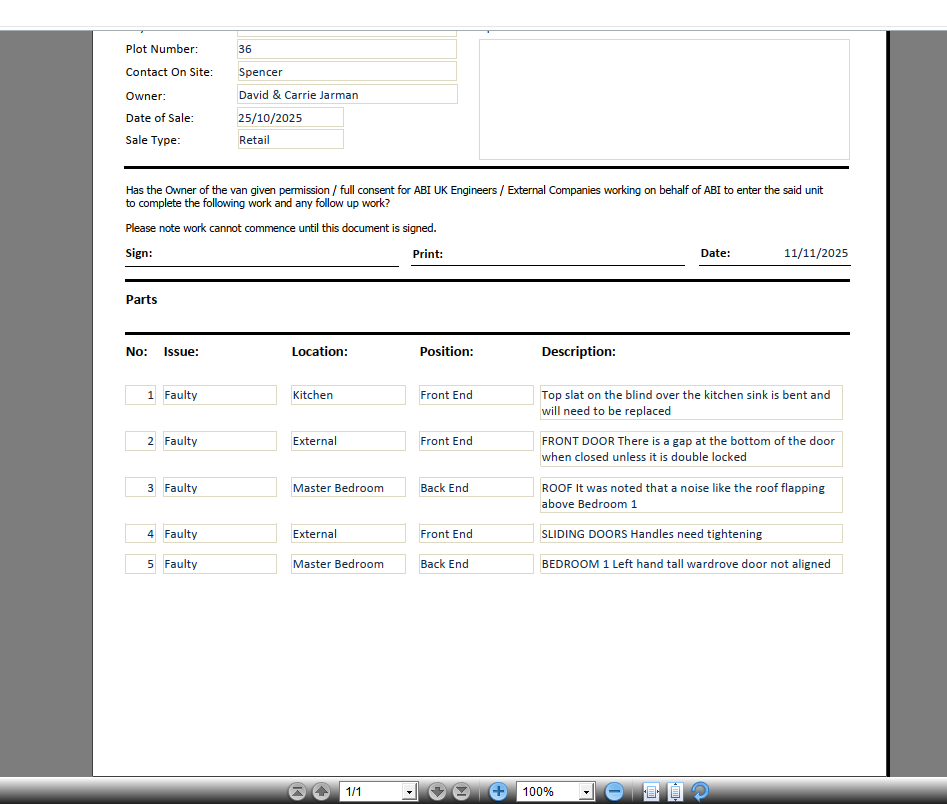Go to the next page arrow
Viewport: 947px width, 804px height.
[x=437, y=791]
